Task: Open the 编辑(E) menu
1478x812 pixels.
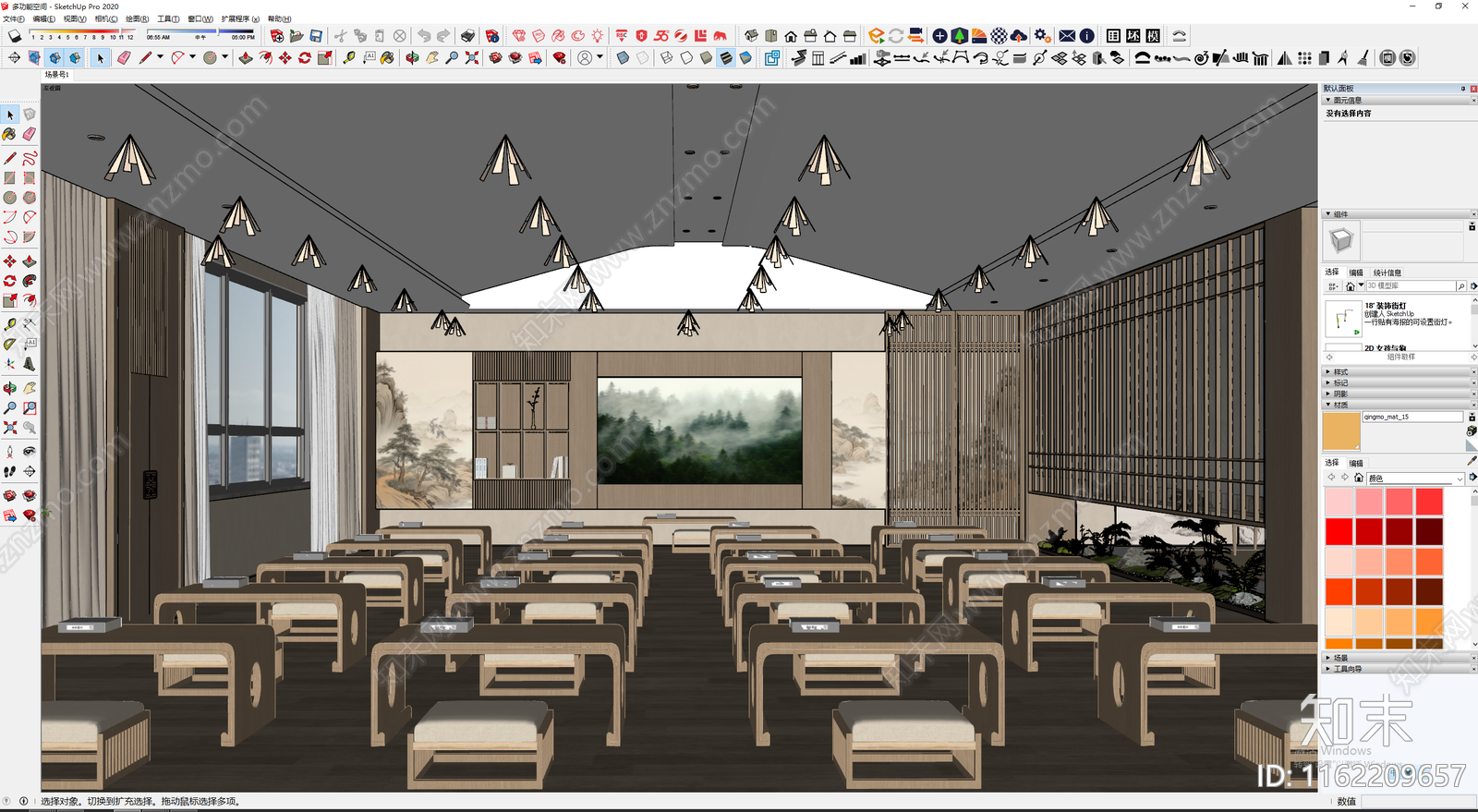Action: [x=43, y=18]
